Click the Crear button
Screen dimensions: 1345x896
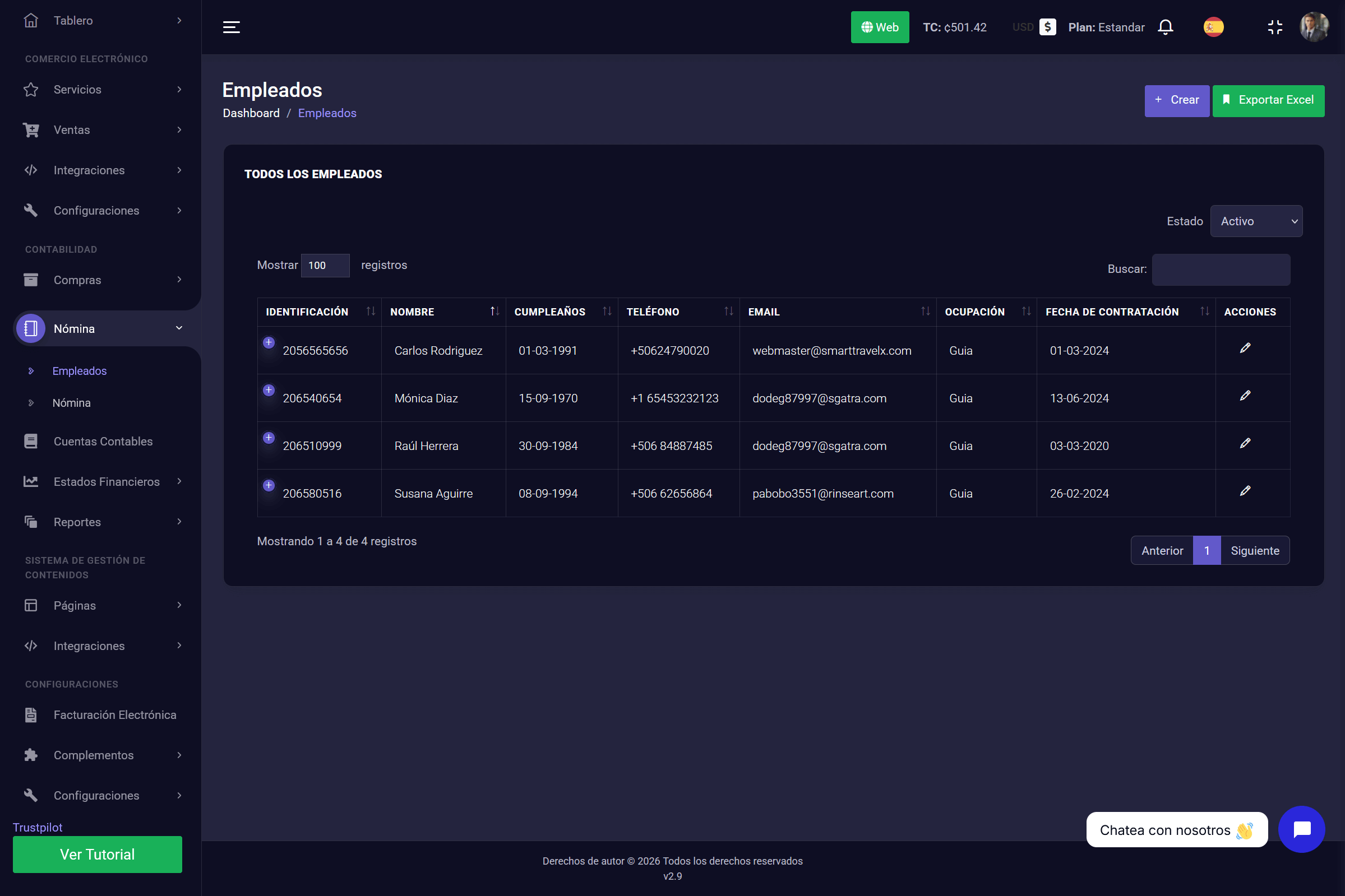[1176, 100]
